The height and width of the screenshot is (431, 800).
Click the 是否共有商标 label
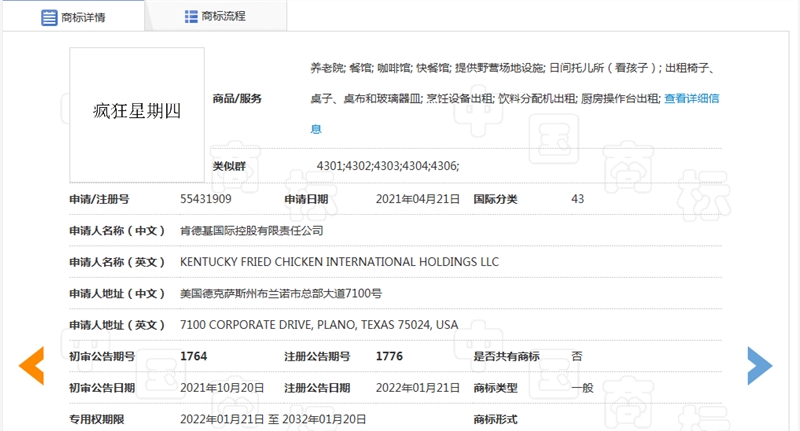tap(506, 356)
